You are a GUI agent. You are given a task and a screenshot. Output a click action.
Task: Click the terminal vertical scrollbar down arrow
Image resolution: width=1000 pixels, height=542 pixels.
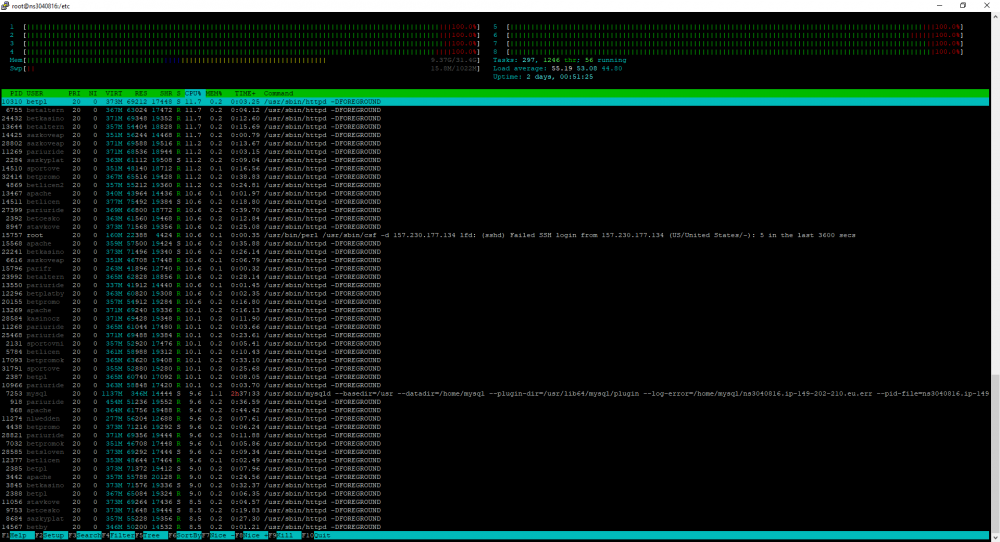pyautogui.click(x=995, y=537)
